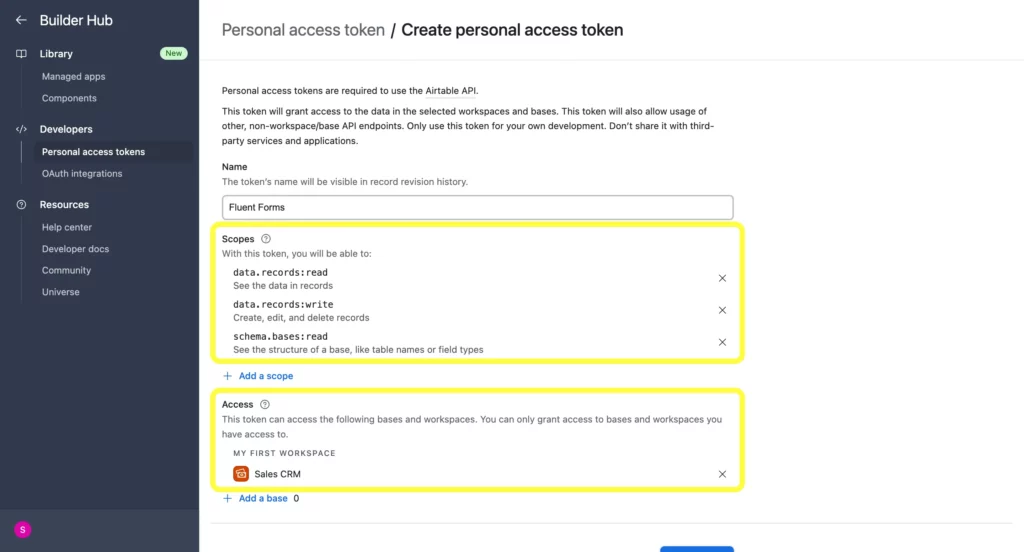Open the Add a base picker
Screen dimensions: 1024x552
tap(255, 498)
